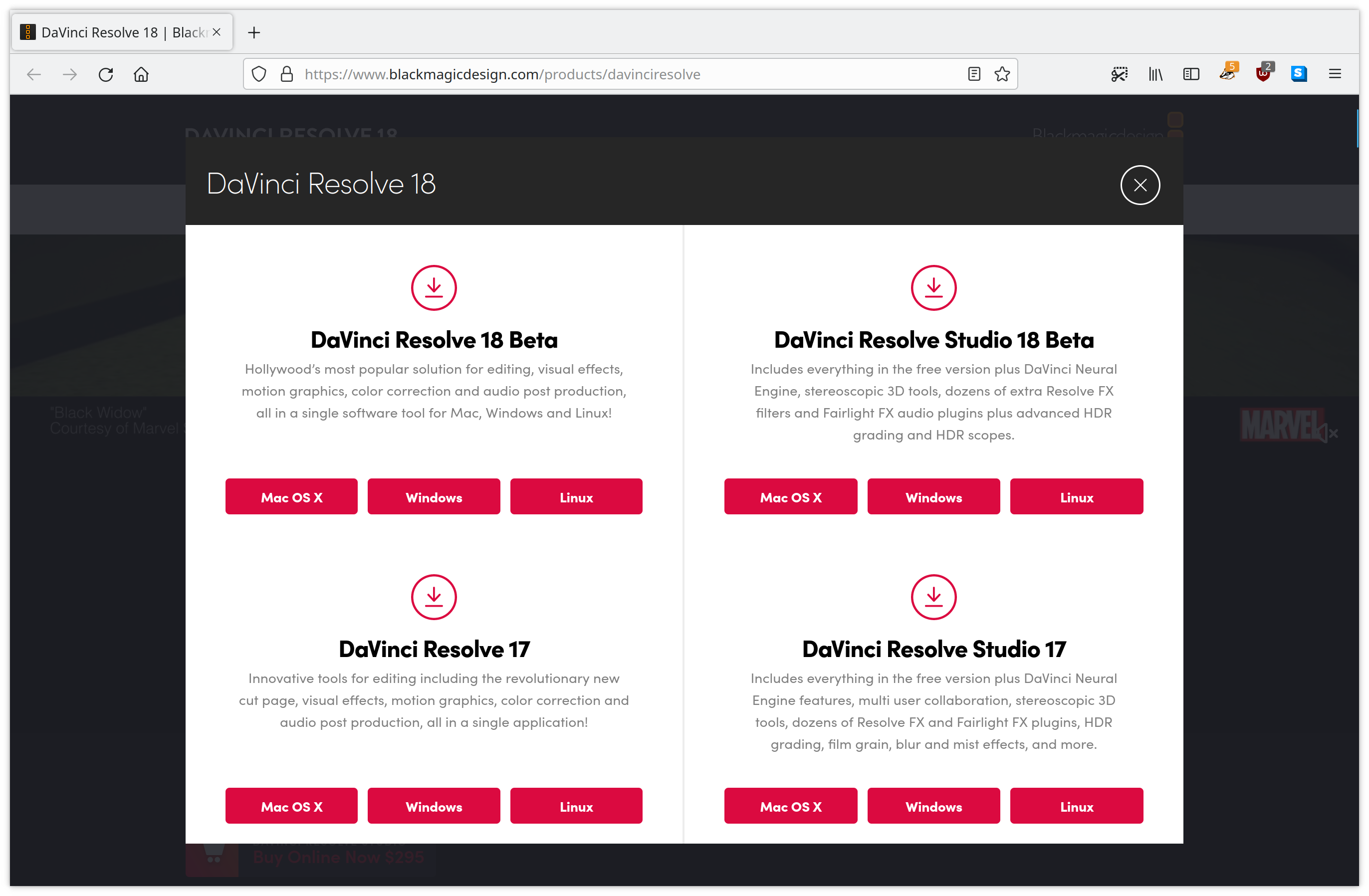Image resolution: width=1369 pixels, height=896 pixels.
Task: Download DaVinci Resolve 17 for Linux
Action: pyautogui.click(x=576, y=806)
